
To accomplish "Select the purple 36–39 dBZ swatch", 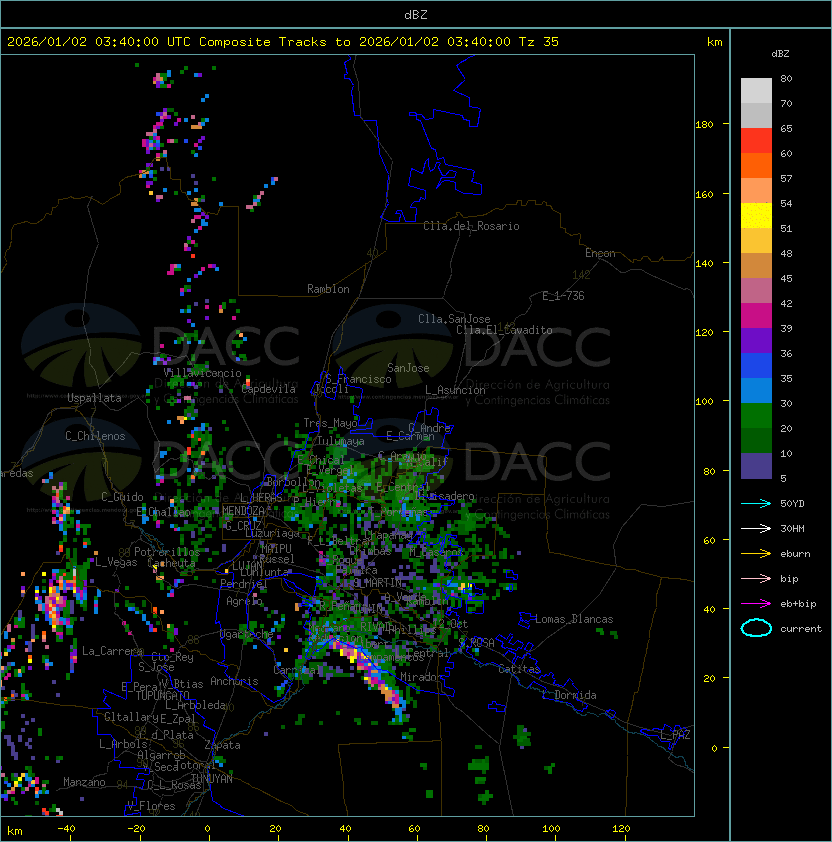I will pyautogui.click(x=756, y=340).
